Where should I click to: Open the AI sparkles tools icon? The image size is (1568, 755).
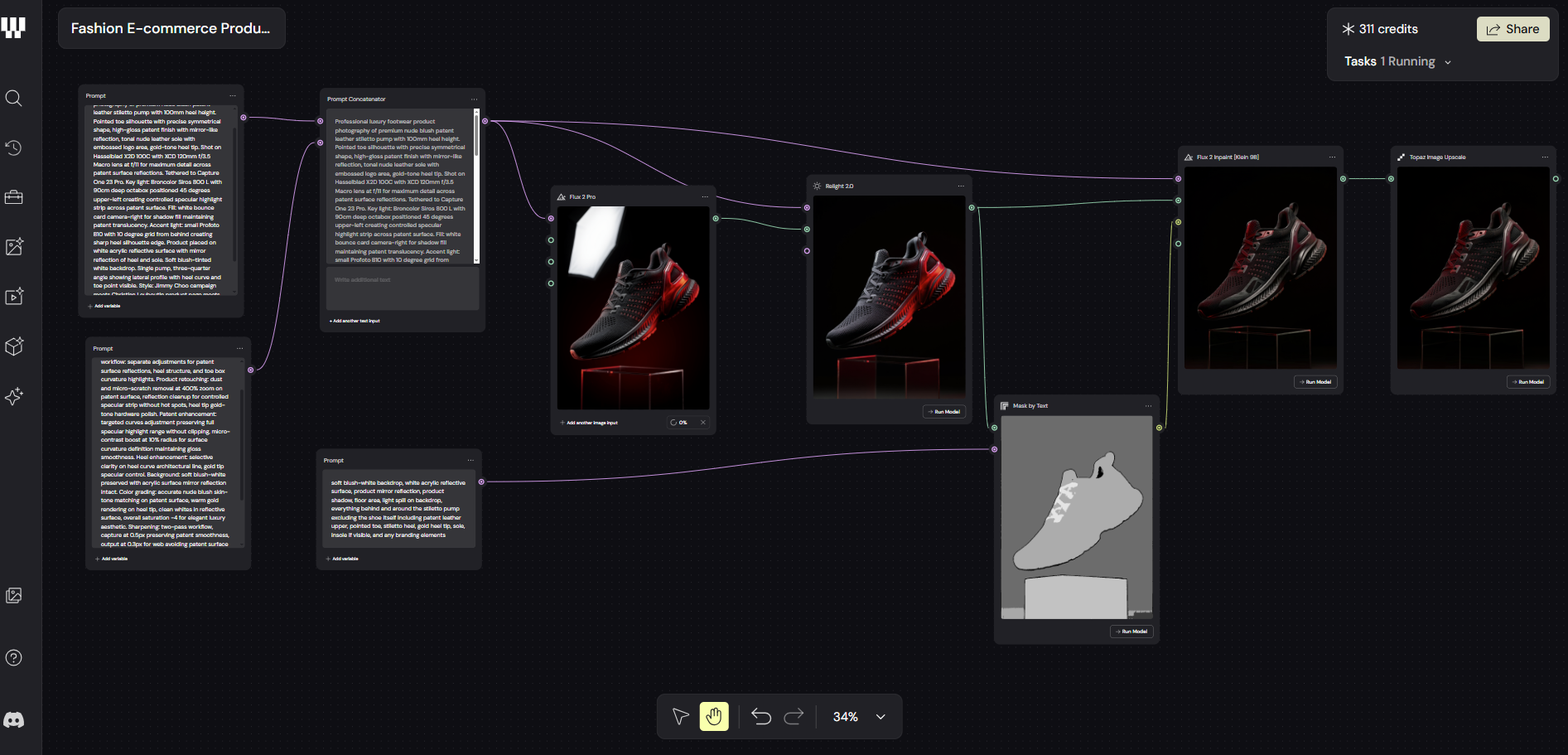(x=13, y=396)
